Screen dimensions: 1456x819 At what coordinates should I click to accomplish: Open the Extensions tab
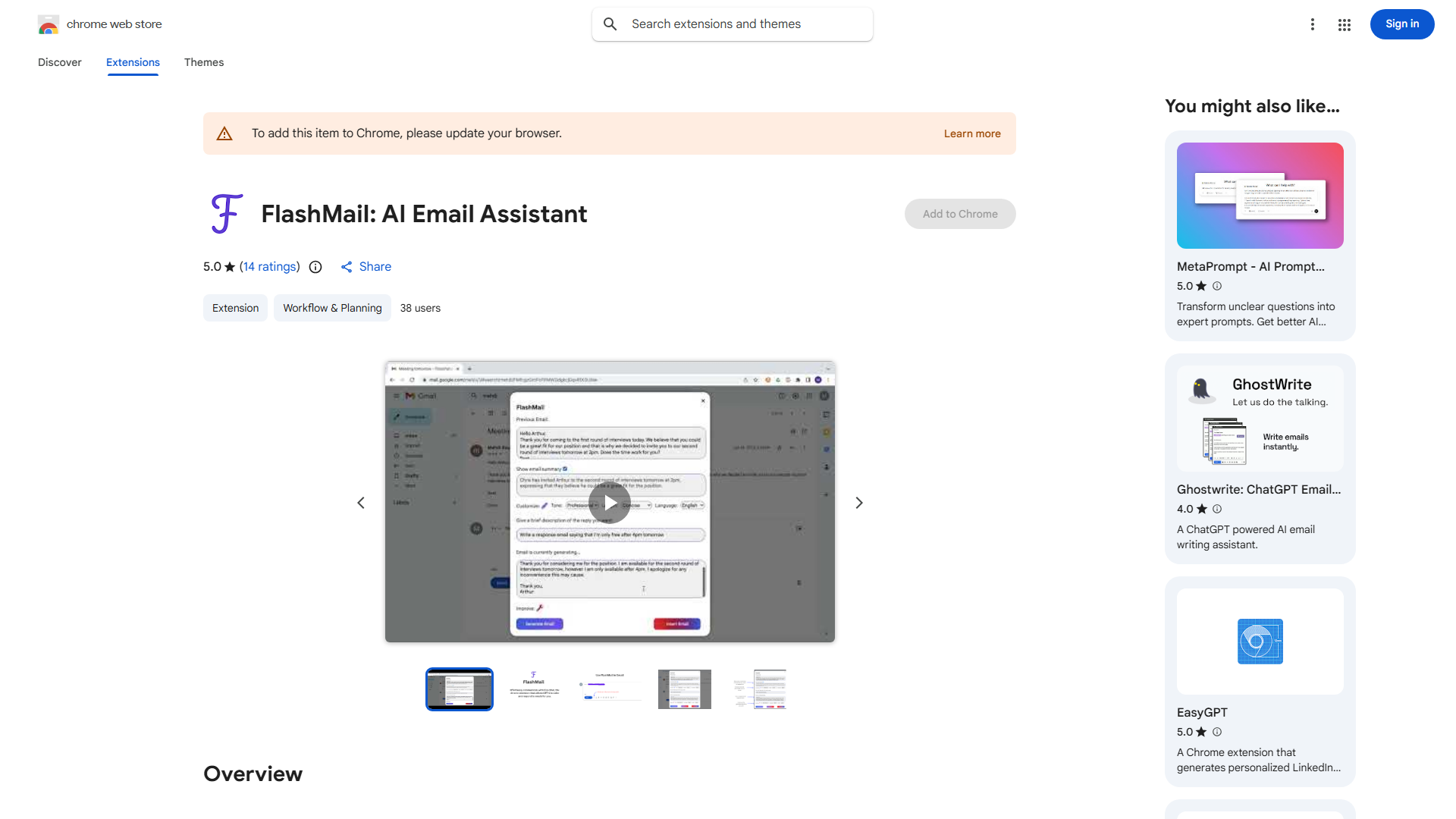(x=133, y=62)
